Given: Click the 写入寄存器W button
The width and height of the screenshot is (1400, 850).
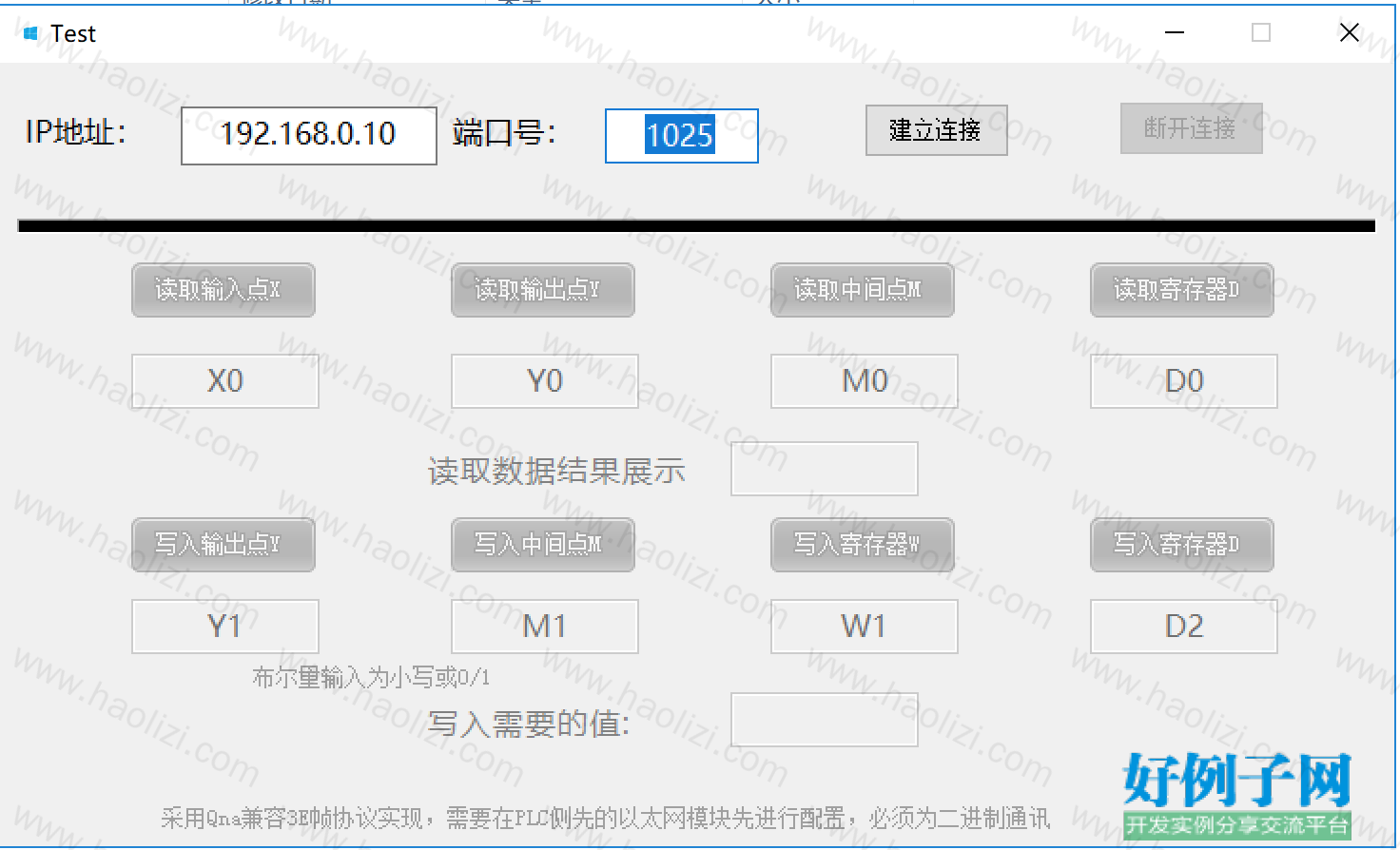Looking at the screenshot, I should [863, 545].
